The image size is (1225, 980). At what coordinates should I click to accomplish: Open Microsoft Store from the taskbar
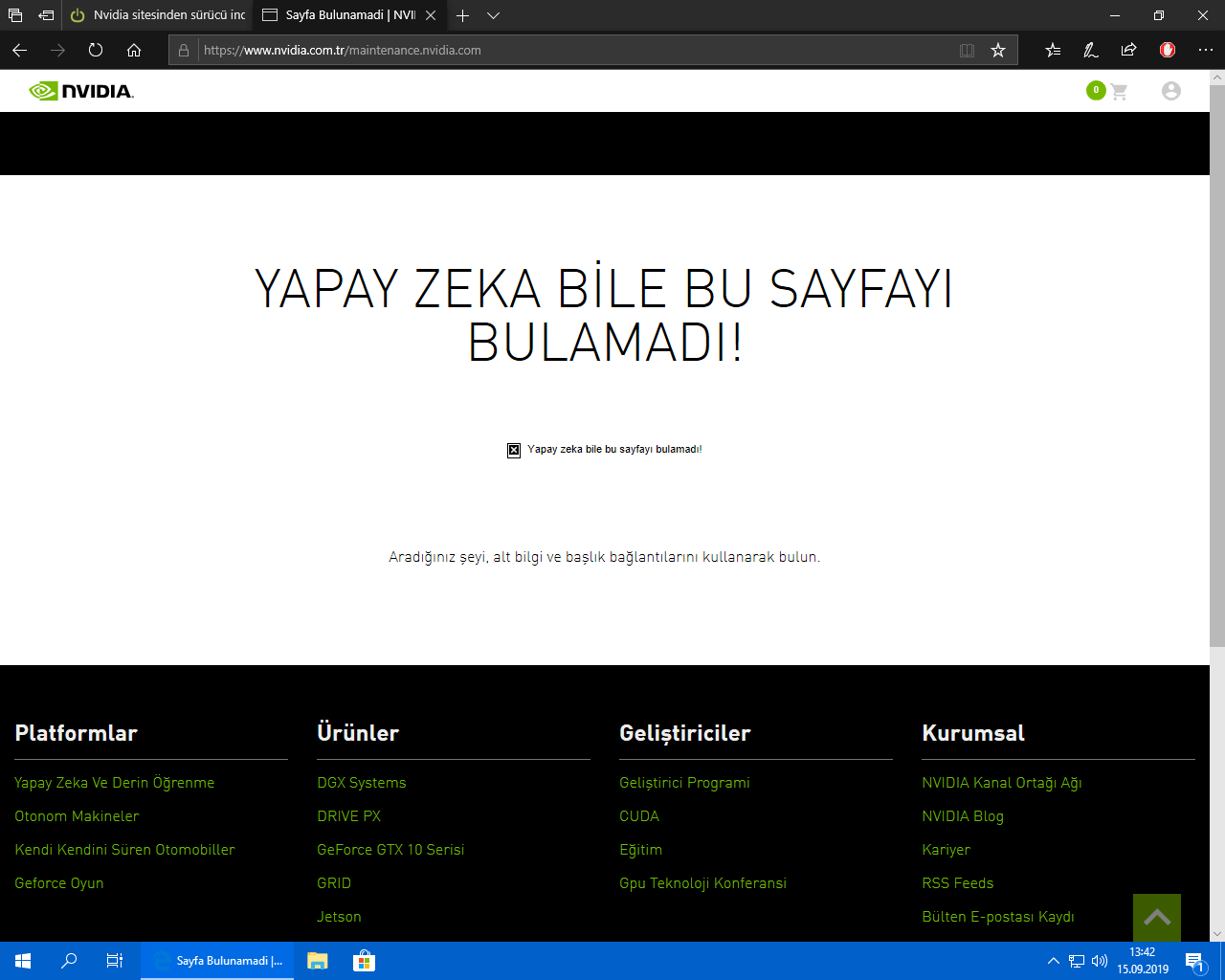[364, 961]
